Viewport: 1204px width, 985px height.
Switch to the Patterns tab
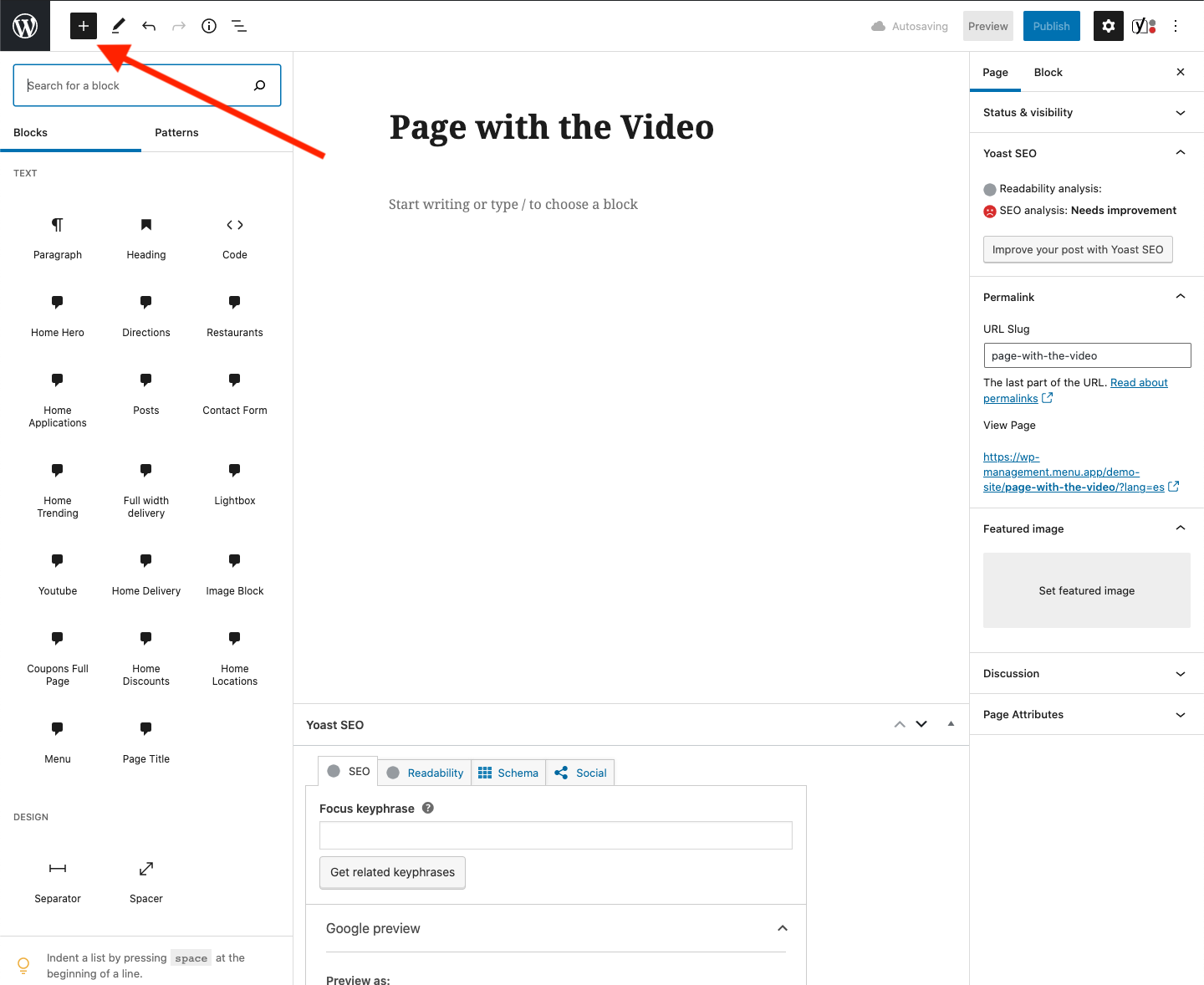[x=176, y=133]
